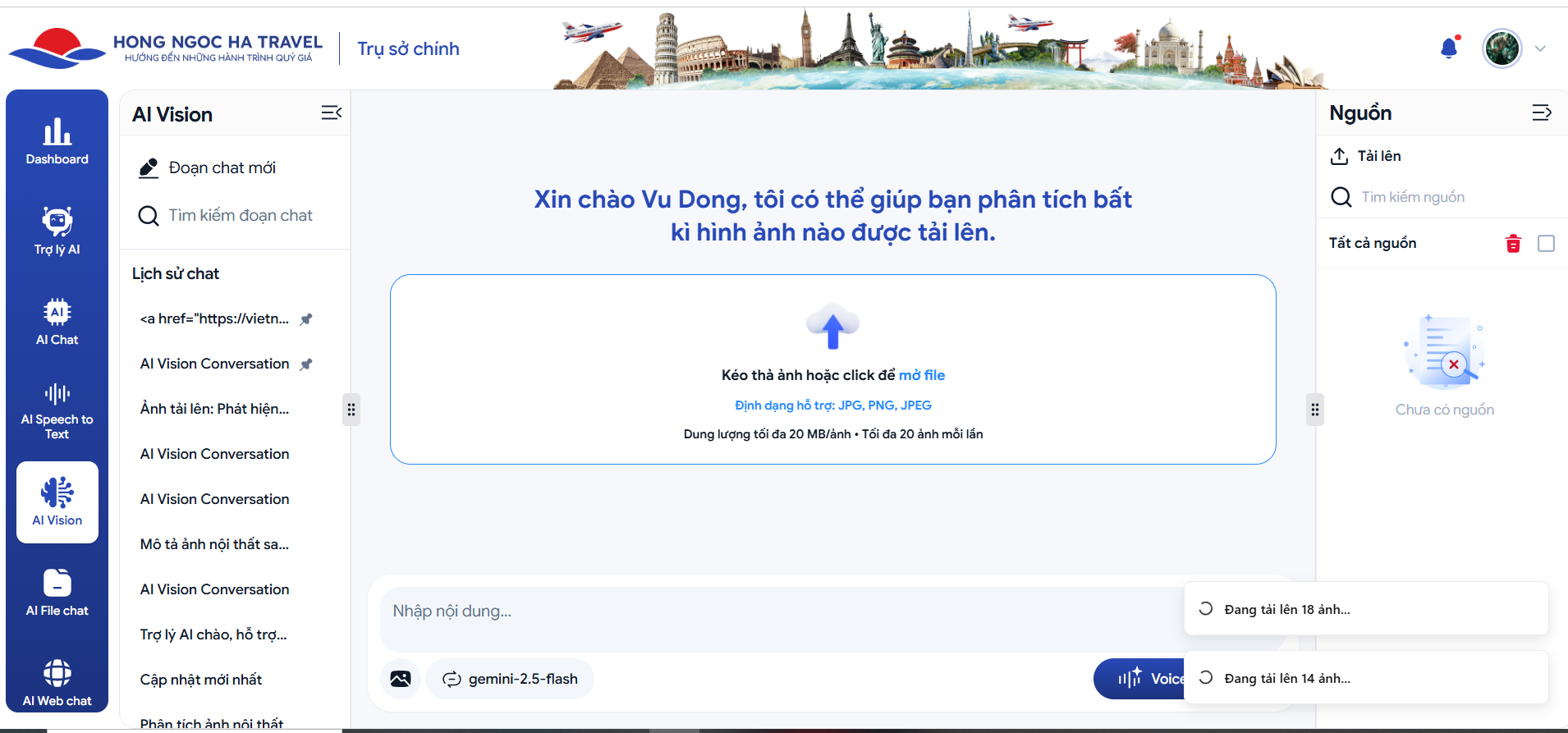Open the gemini-2.5-flash model selector
The width and height of the screenshot is (1568, 733).
coord(510,679)
